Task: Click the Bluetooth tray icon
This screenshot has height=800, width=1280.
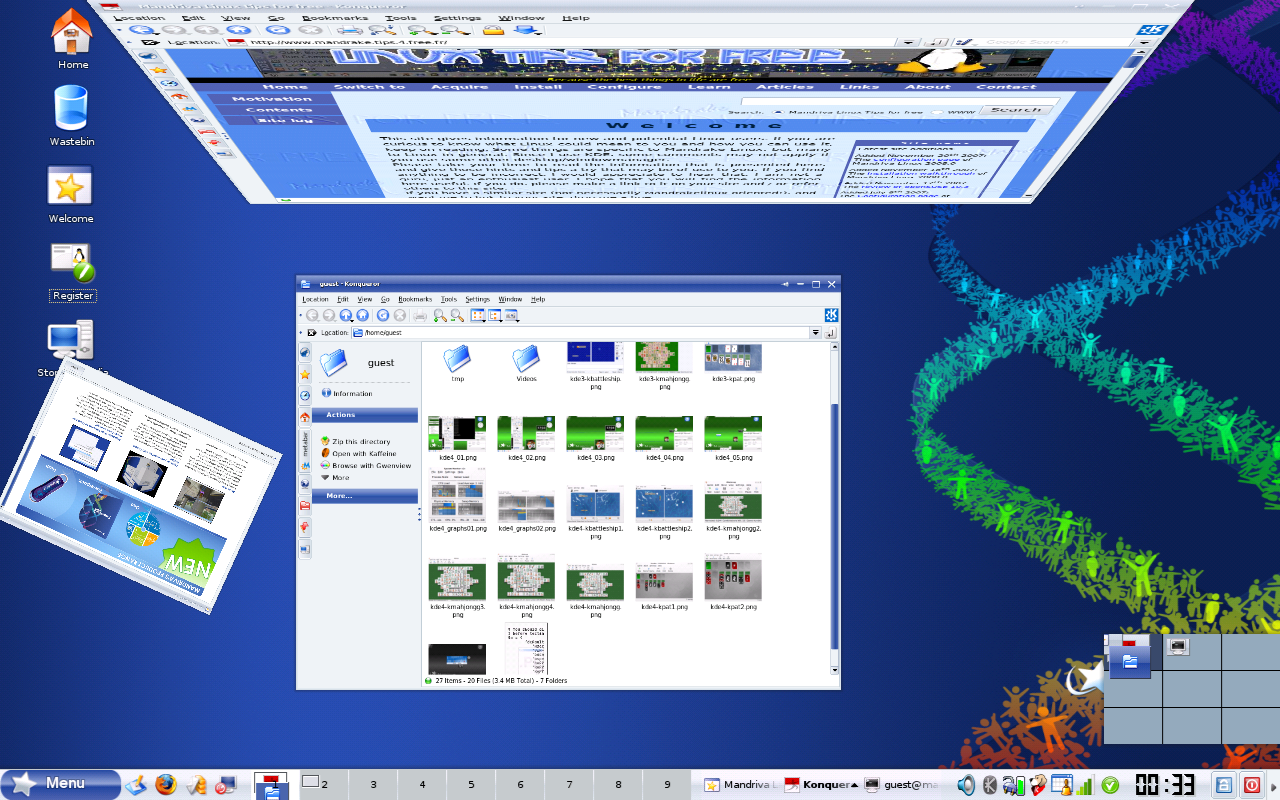Action: 990,785
